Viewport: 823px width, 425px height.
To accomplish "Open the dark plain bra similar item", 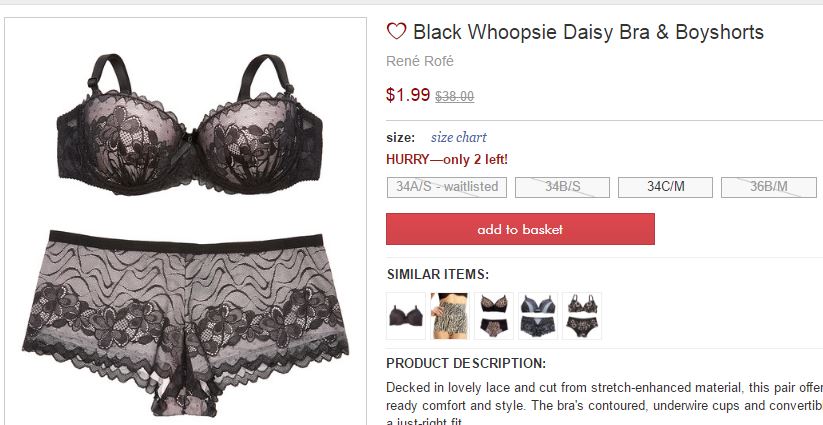I will [x=406, y=316].
